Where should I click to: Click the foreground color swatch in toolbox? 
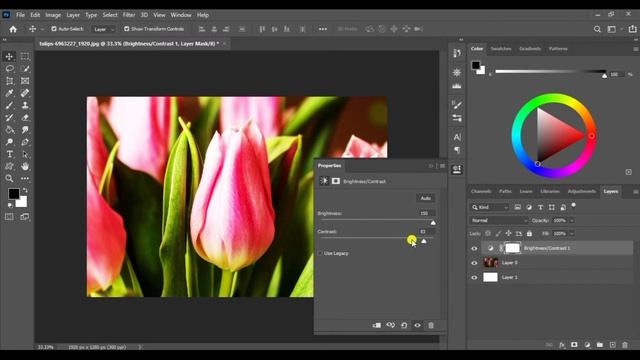tap(13, 193)
